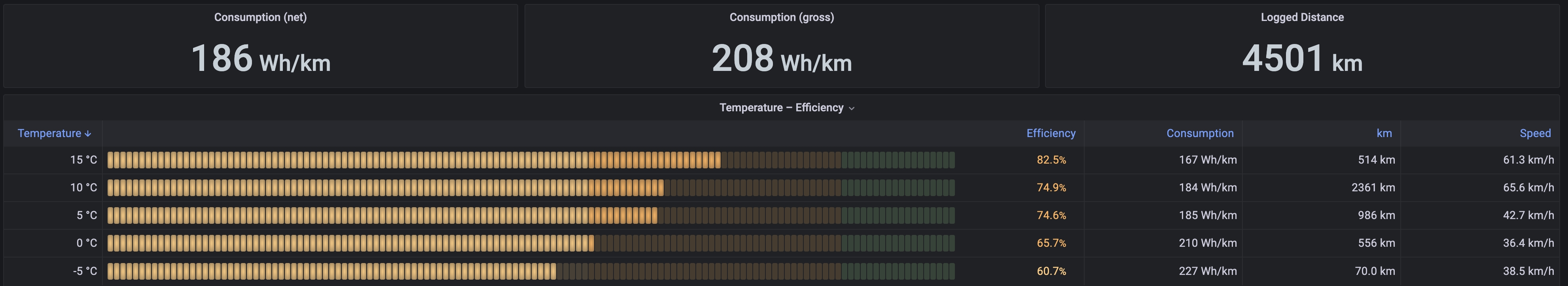Click the 10 °C efficiency bar gauge
The height and width of the screenshot is (286, 1568).
pos(531,188)
